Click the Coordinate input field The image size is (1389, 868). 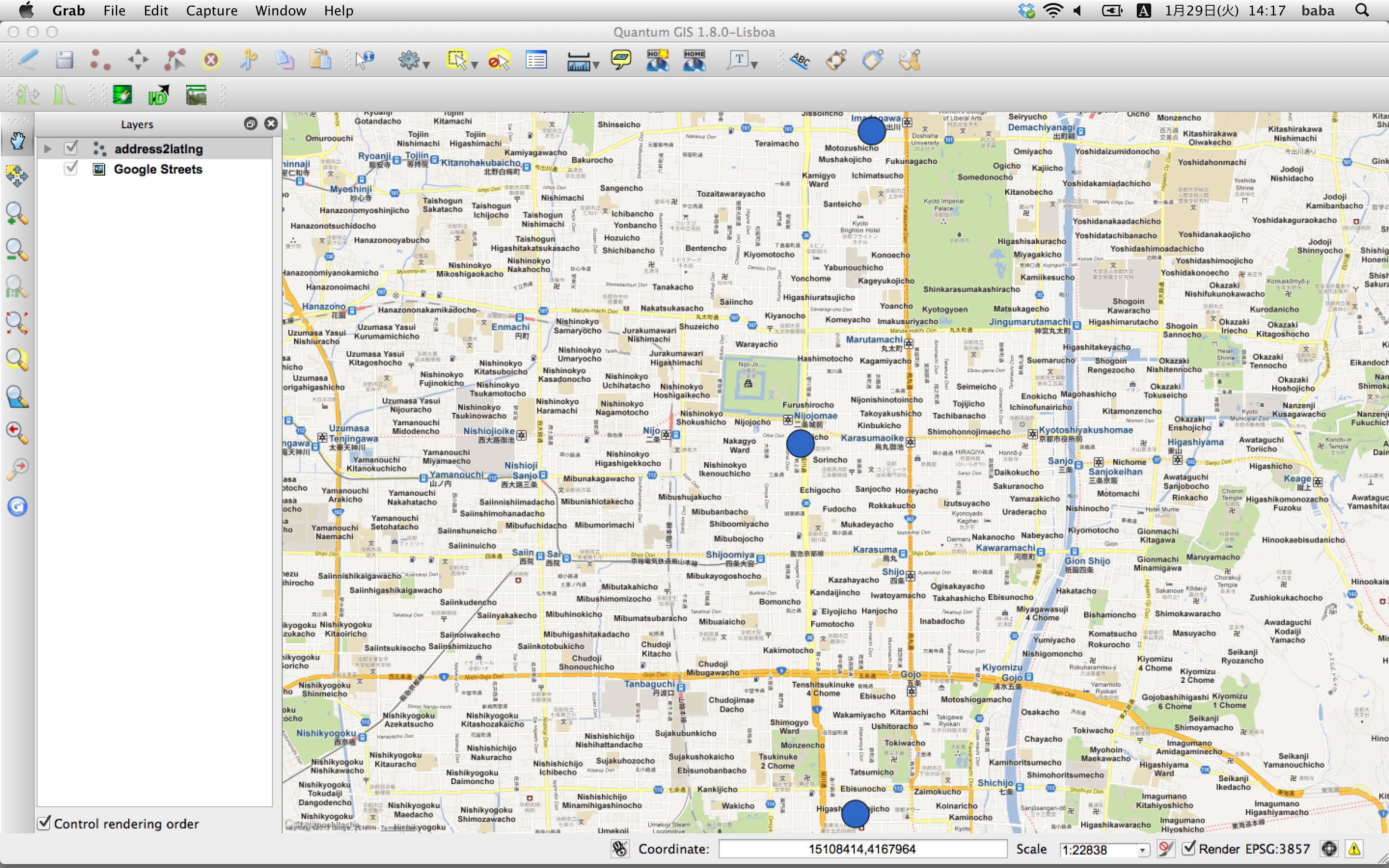coord(862,849)
